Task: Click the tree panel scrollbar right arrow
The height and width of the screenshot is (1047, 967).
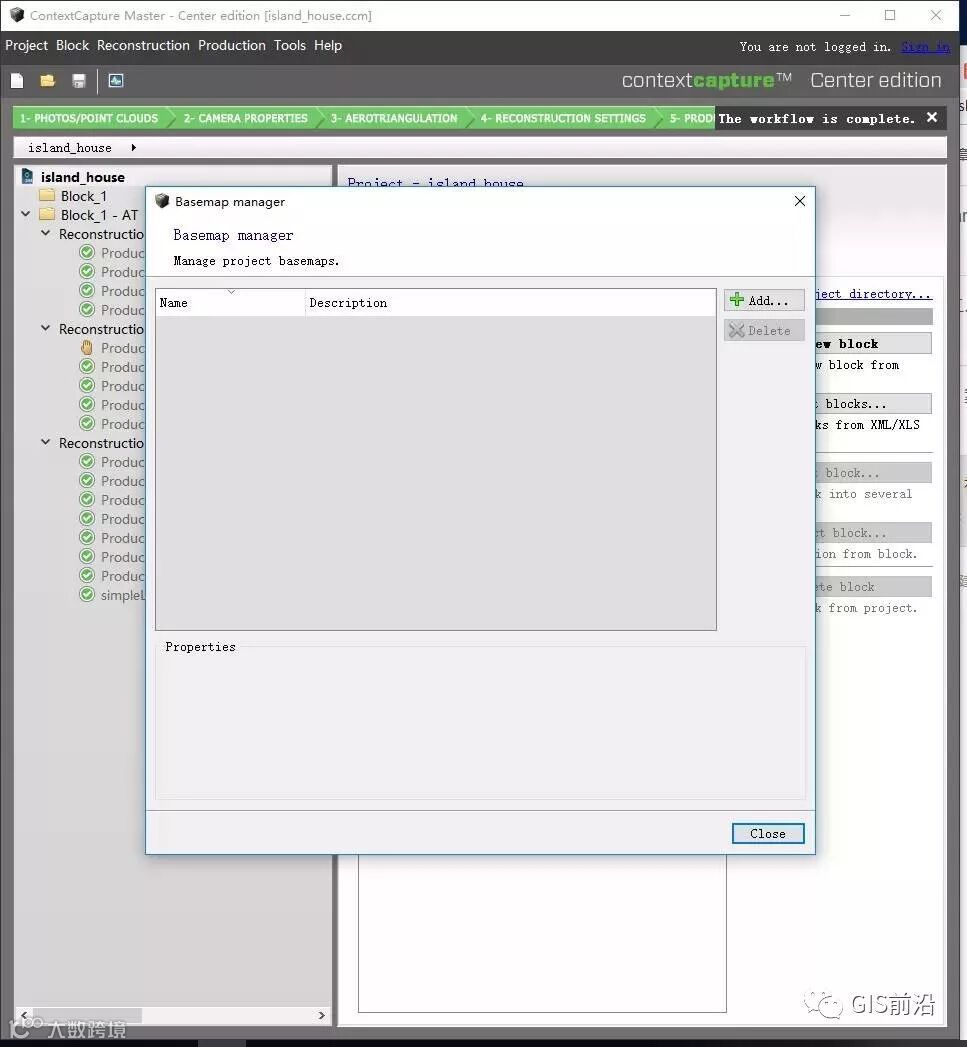Action: coord(321,1015)
